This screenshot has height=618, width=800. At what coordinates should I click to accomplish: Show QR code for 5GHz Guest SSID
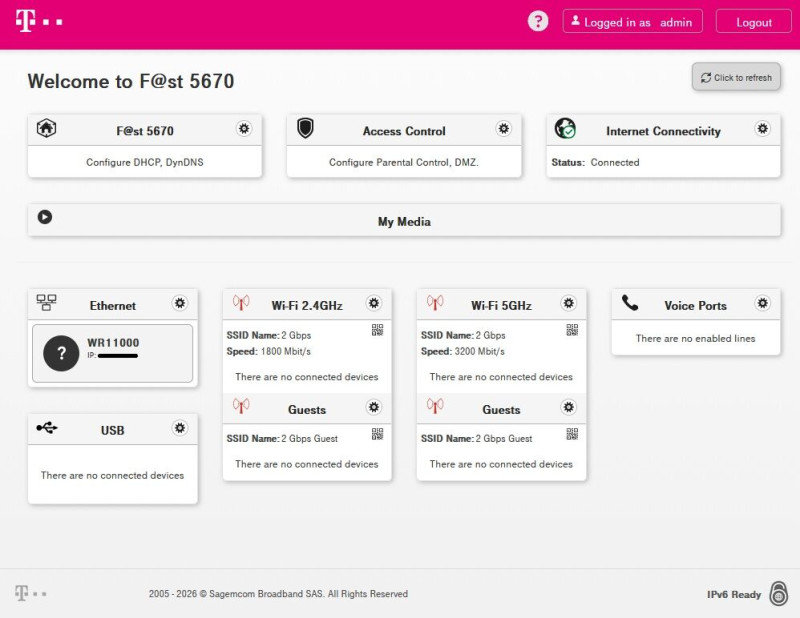pyautogui.click(x=572, y=434)
